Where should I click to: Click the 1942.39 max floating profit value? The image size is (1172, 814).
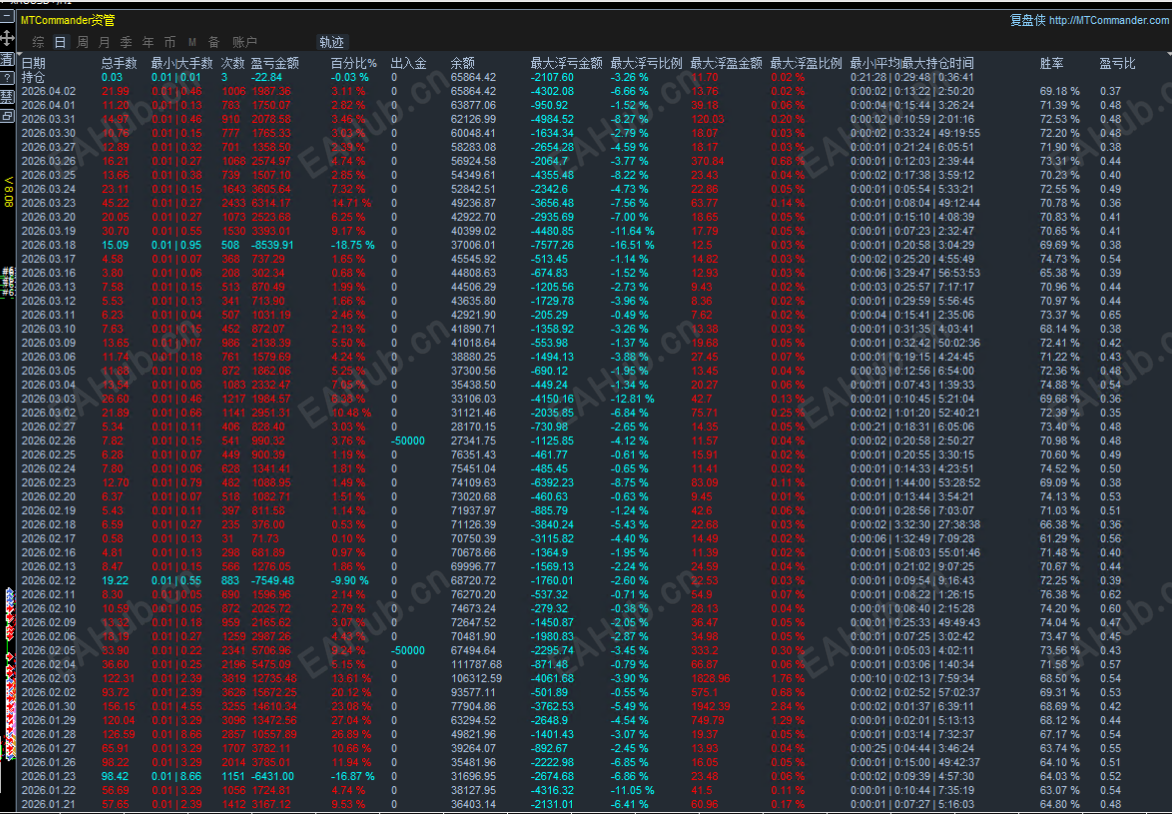click(710, 706)
